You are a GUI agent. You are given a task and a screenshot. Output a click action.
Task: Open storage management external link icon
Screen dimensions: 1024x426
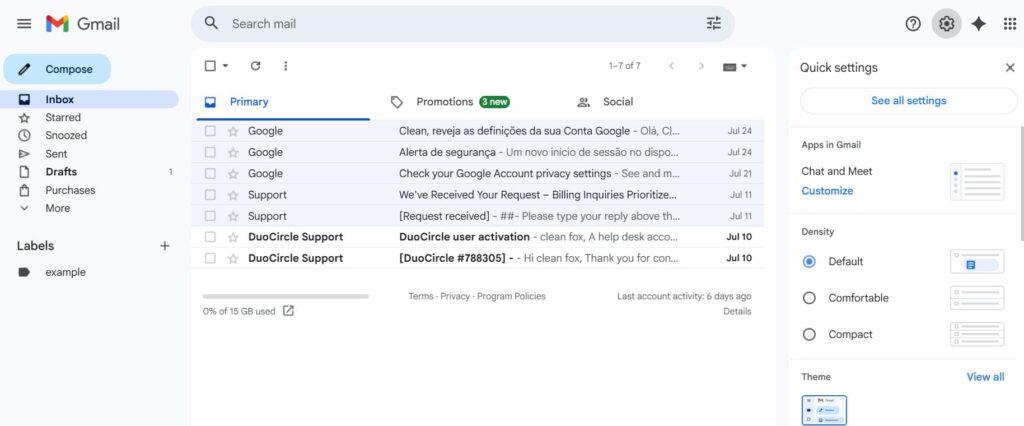(x=288, y=311)
